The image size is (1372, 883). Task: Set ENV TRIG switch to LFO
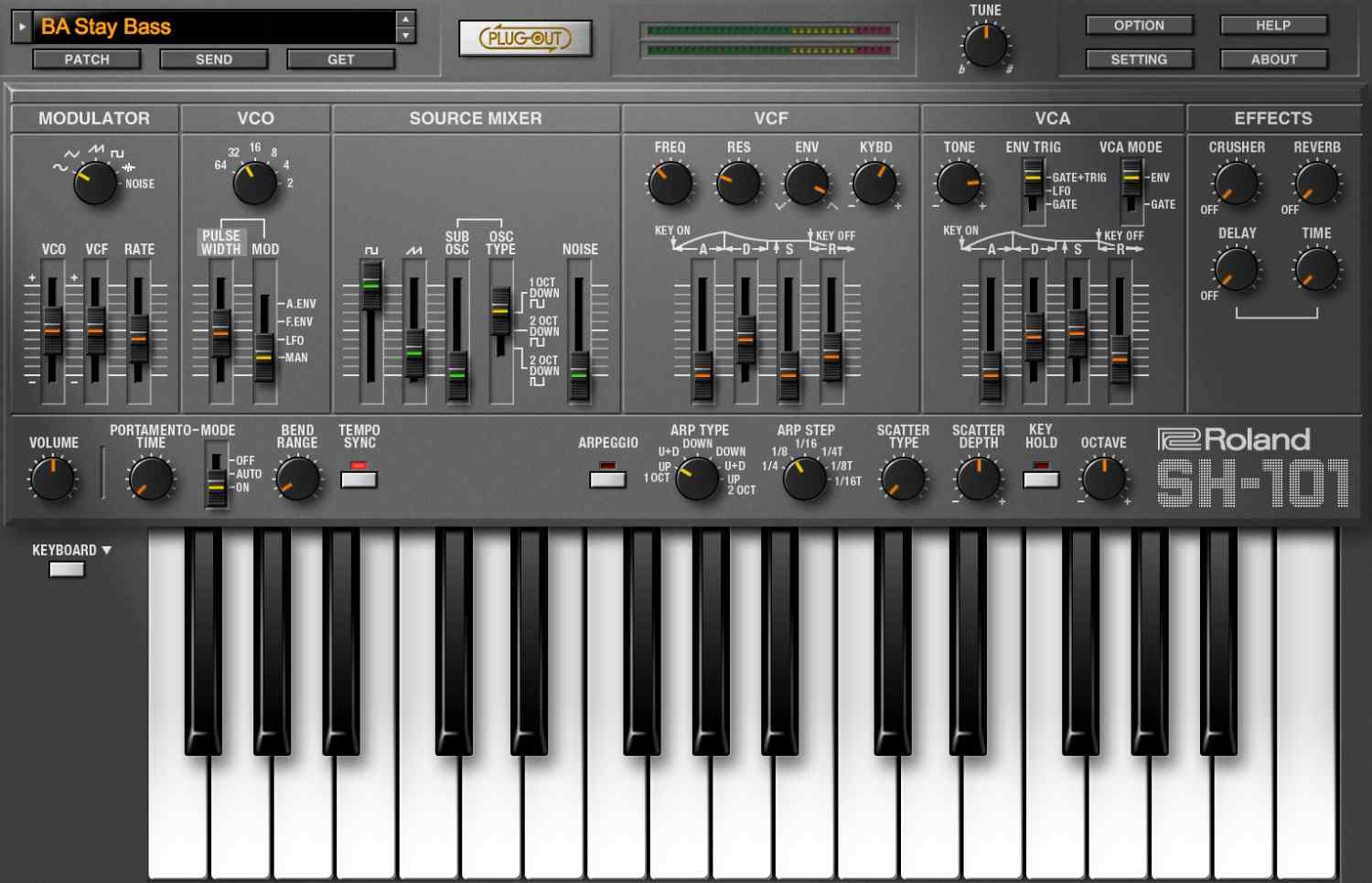click(x=1031, y=192)
